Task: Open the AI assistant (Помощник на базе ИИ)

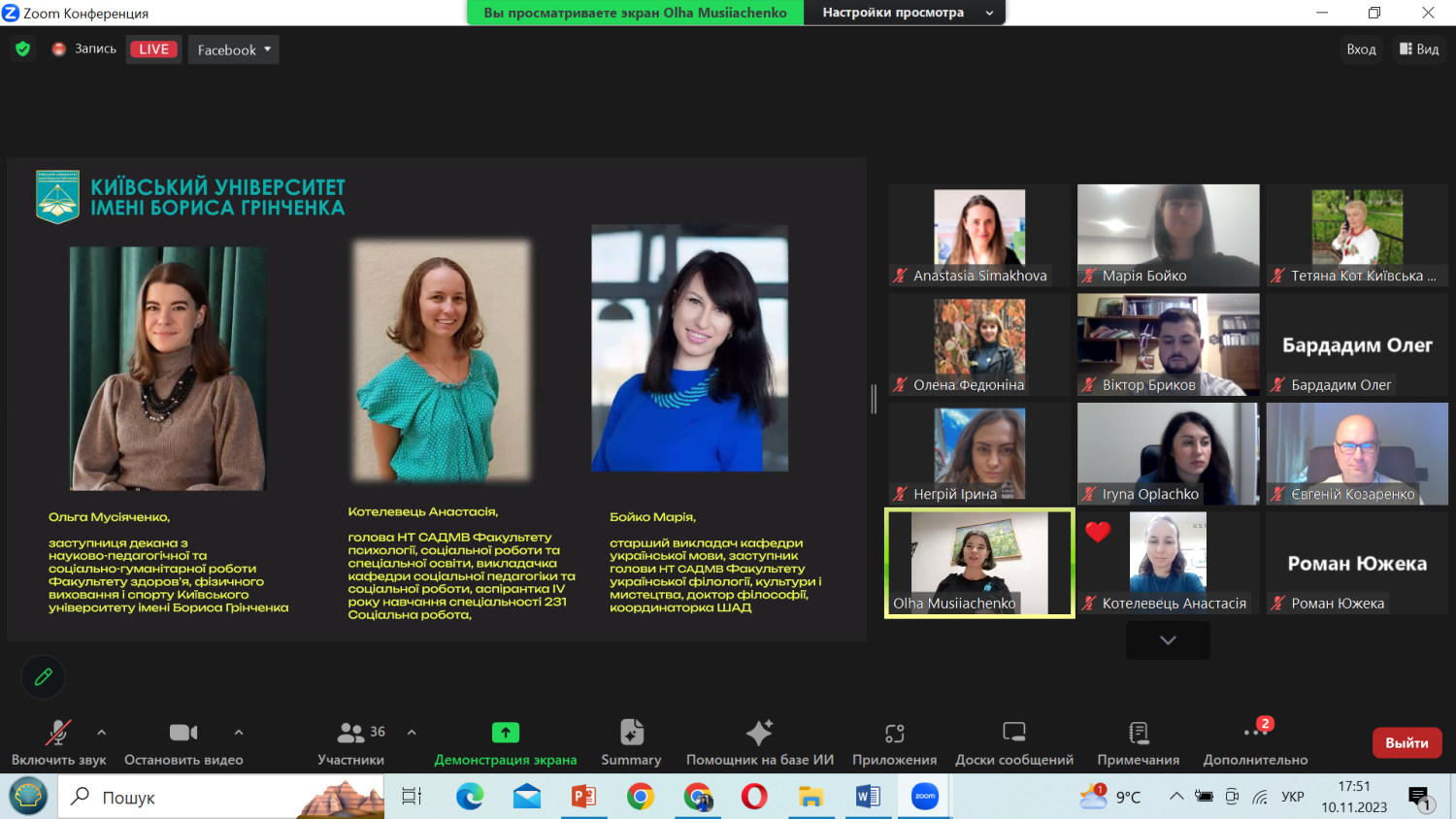Action: coord(759,742)
